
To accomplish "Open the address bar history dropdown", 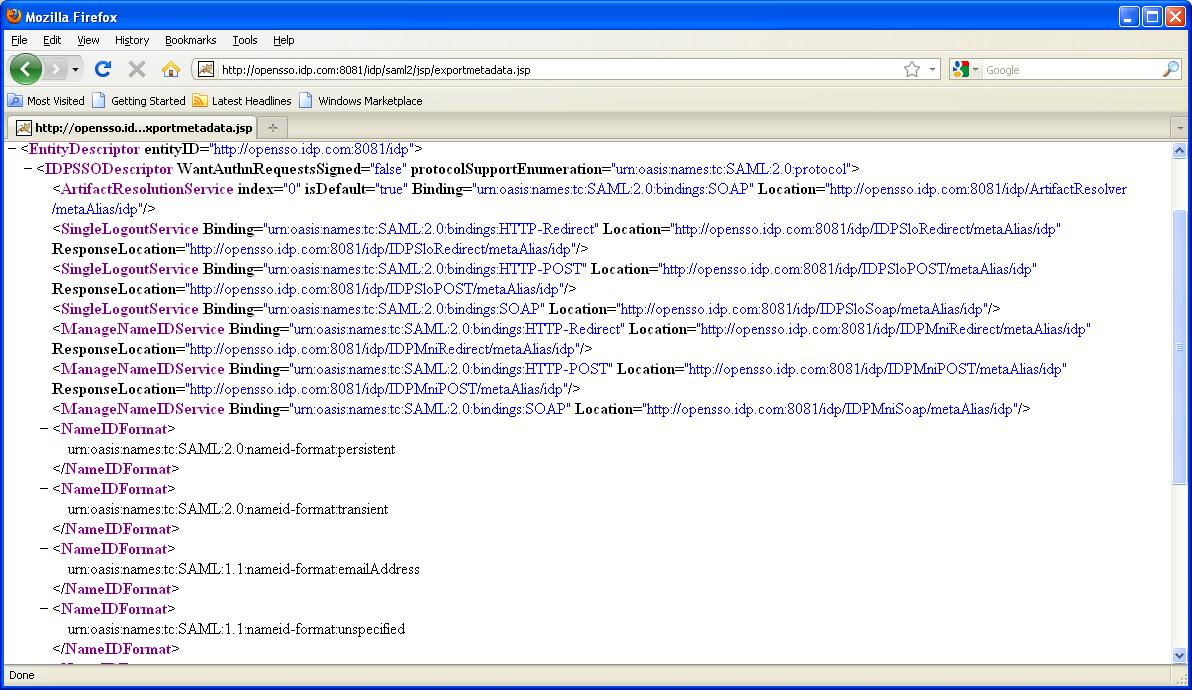I will 932,69.
